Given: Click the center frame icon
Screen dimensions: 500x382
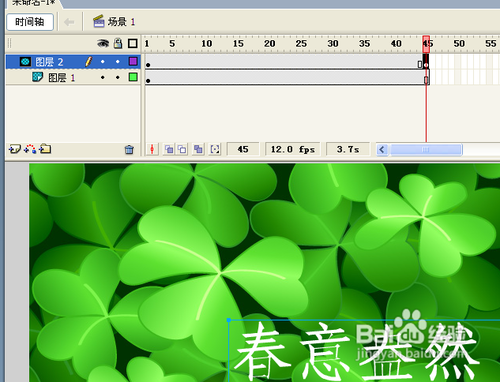Looking at the screenshot, I should 152,149.
